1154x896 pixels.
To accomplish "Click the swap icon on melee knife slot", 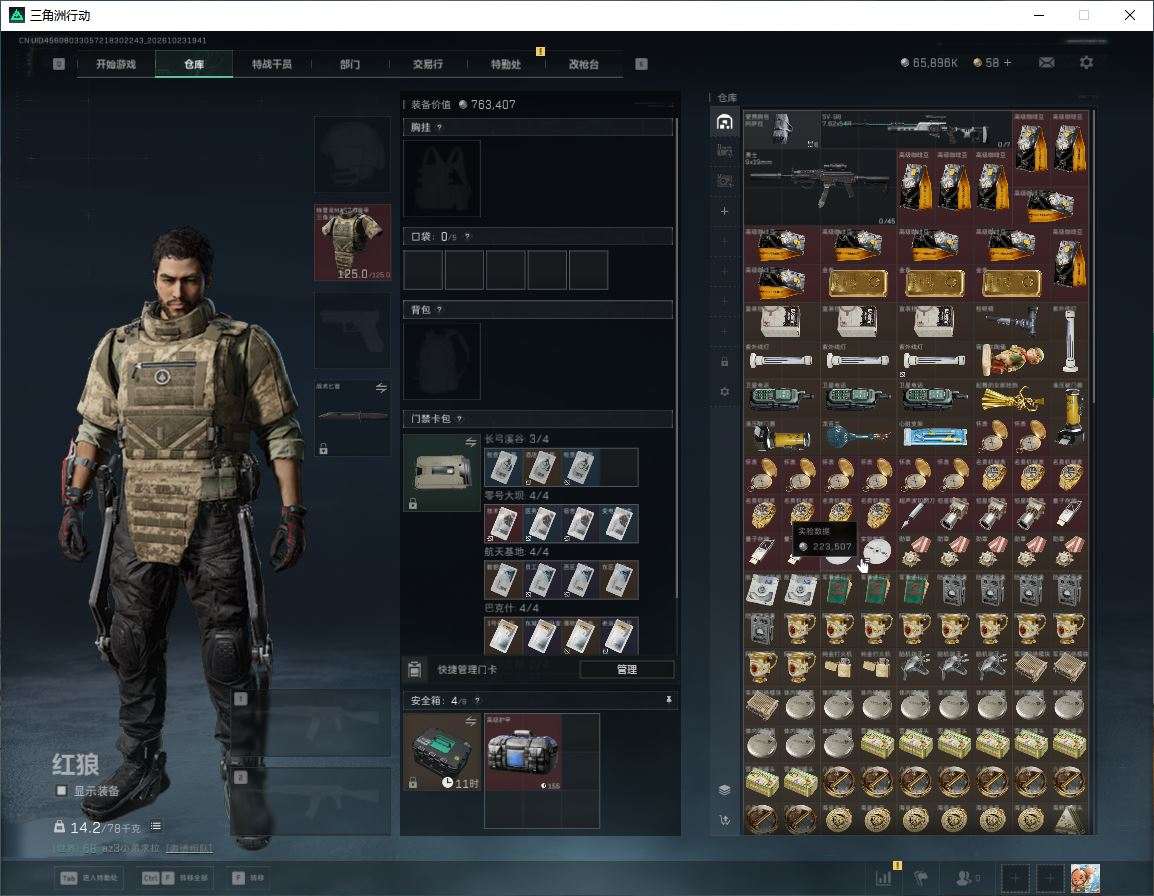I will (381, 388).
